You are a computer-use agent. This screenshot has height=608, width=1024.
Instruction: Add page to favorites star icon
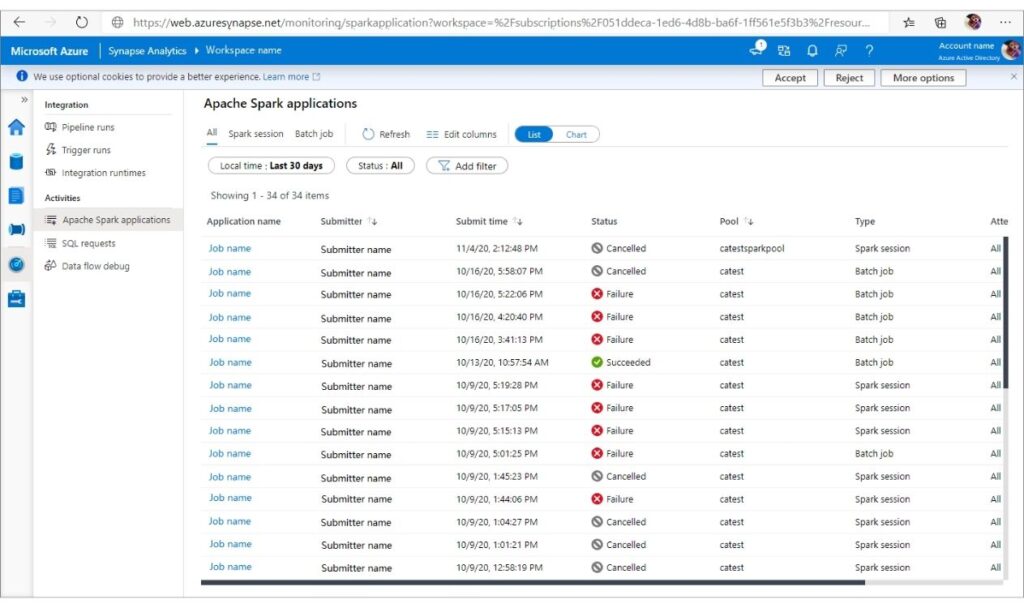point(908,23)
